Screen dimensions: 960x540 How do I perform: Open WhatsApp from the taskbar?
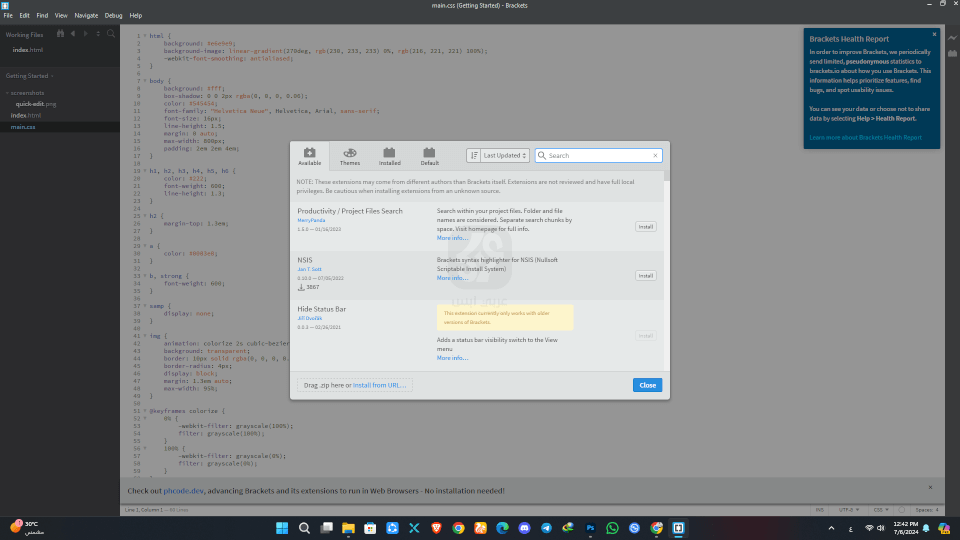[612, 527]
